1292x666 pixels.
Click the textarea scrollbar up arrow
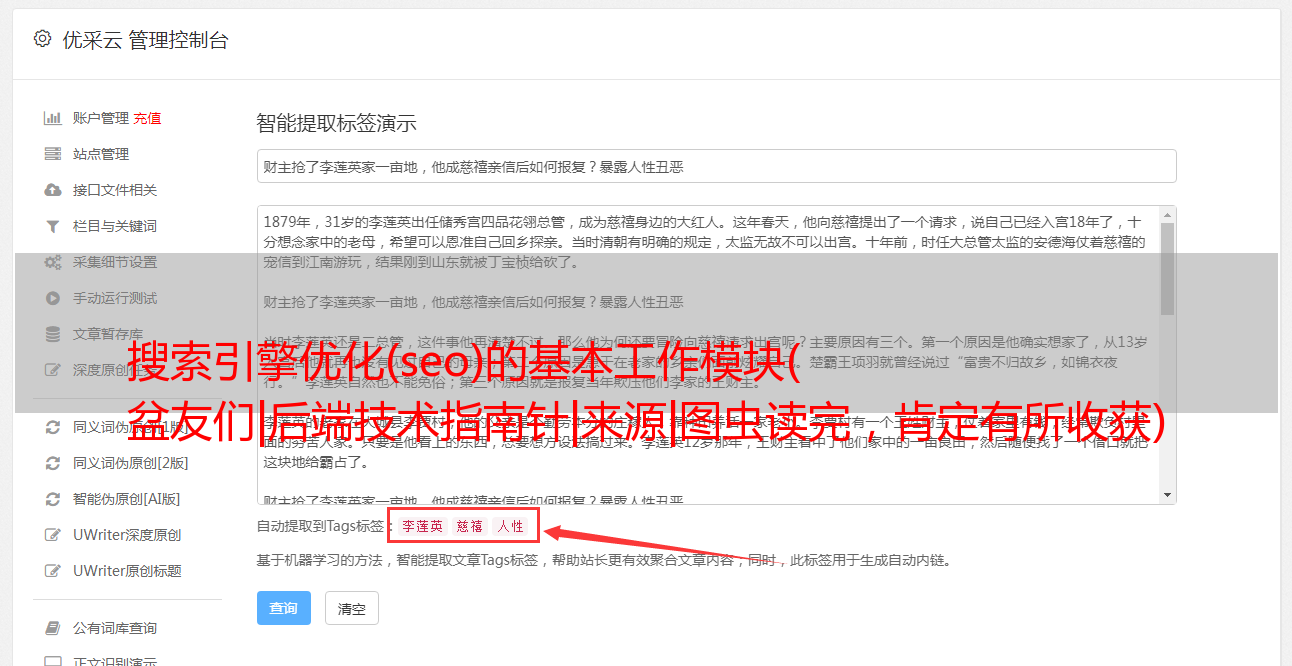tap(1167, 214)
